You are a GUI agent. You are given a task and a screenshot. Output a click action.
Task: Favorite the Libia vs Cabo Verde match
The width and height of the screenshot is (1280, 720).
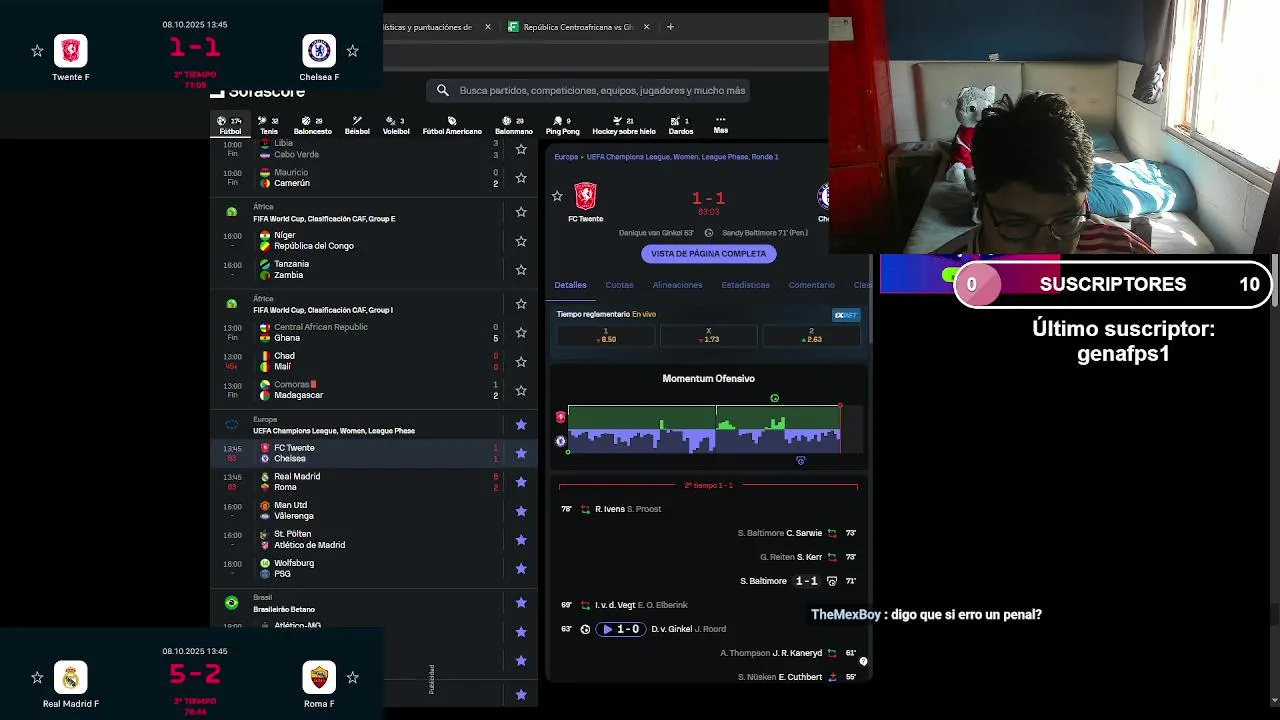pos(521,149)
